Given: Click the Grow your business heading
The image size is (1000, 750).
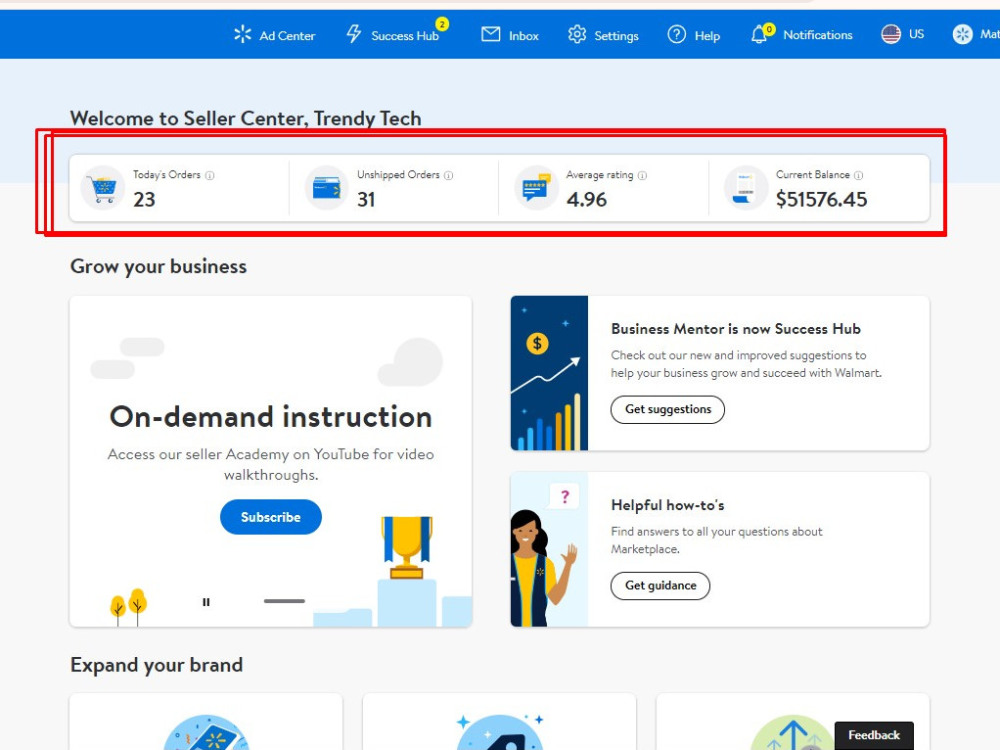Looking at the screenshot, I should tap(158, 267).
